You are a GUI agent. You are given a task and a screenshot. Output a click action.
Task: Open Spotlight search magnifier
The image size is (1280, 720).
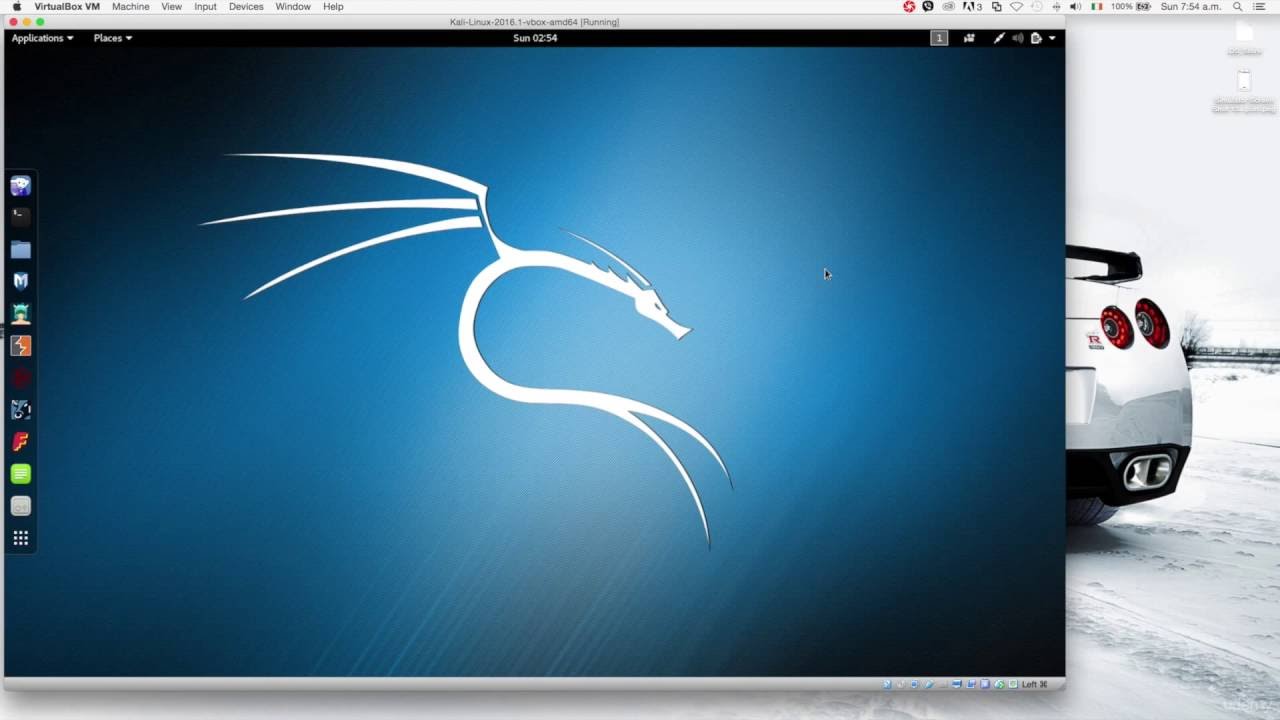1237,6
